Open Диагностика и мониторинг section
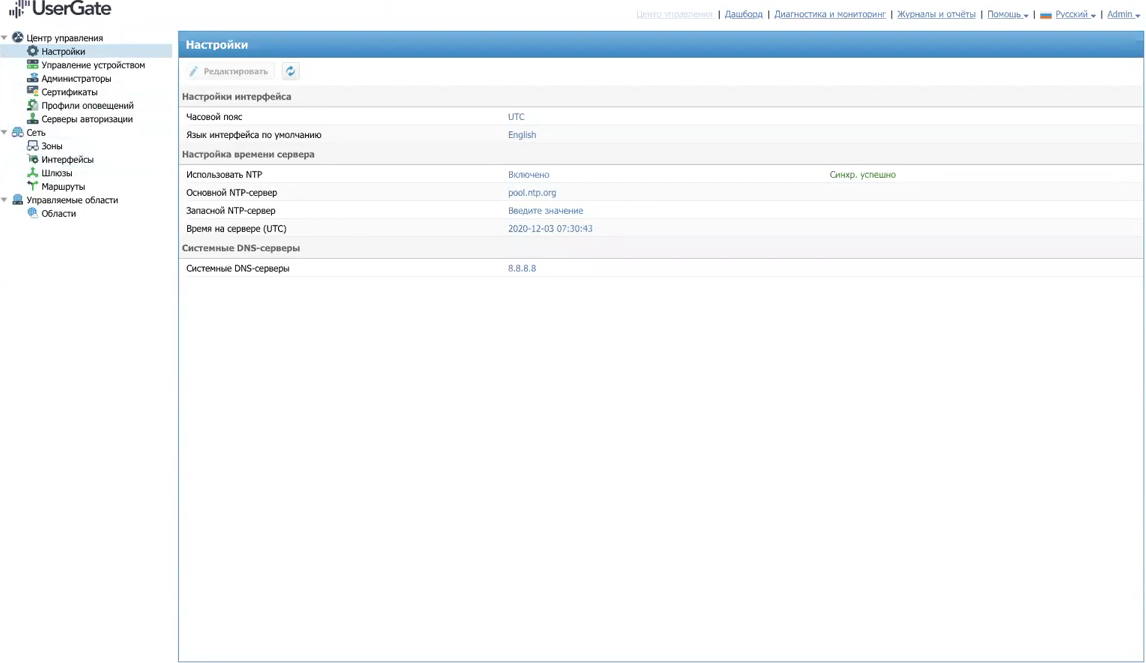Screen dimensions: 1146x663 (830, 15)
